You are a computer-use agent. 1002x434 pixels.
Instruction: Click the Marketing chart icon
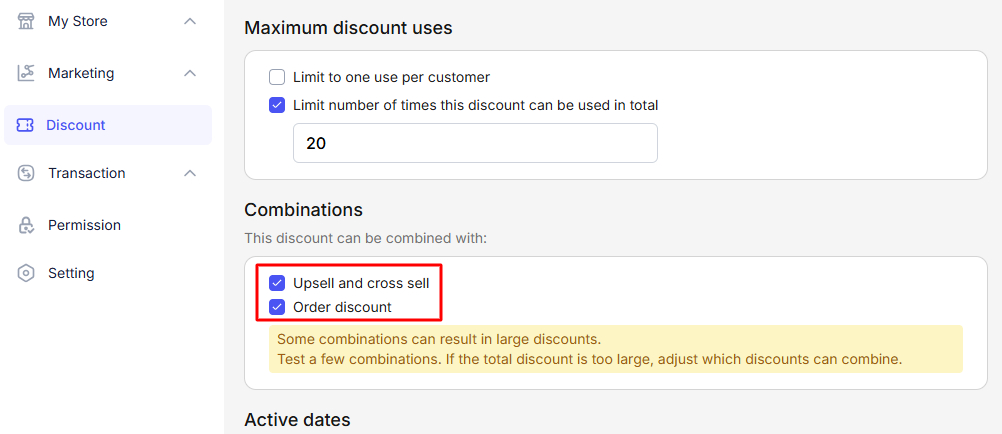pos(26,73)
